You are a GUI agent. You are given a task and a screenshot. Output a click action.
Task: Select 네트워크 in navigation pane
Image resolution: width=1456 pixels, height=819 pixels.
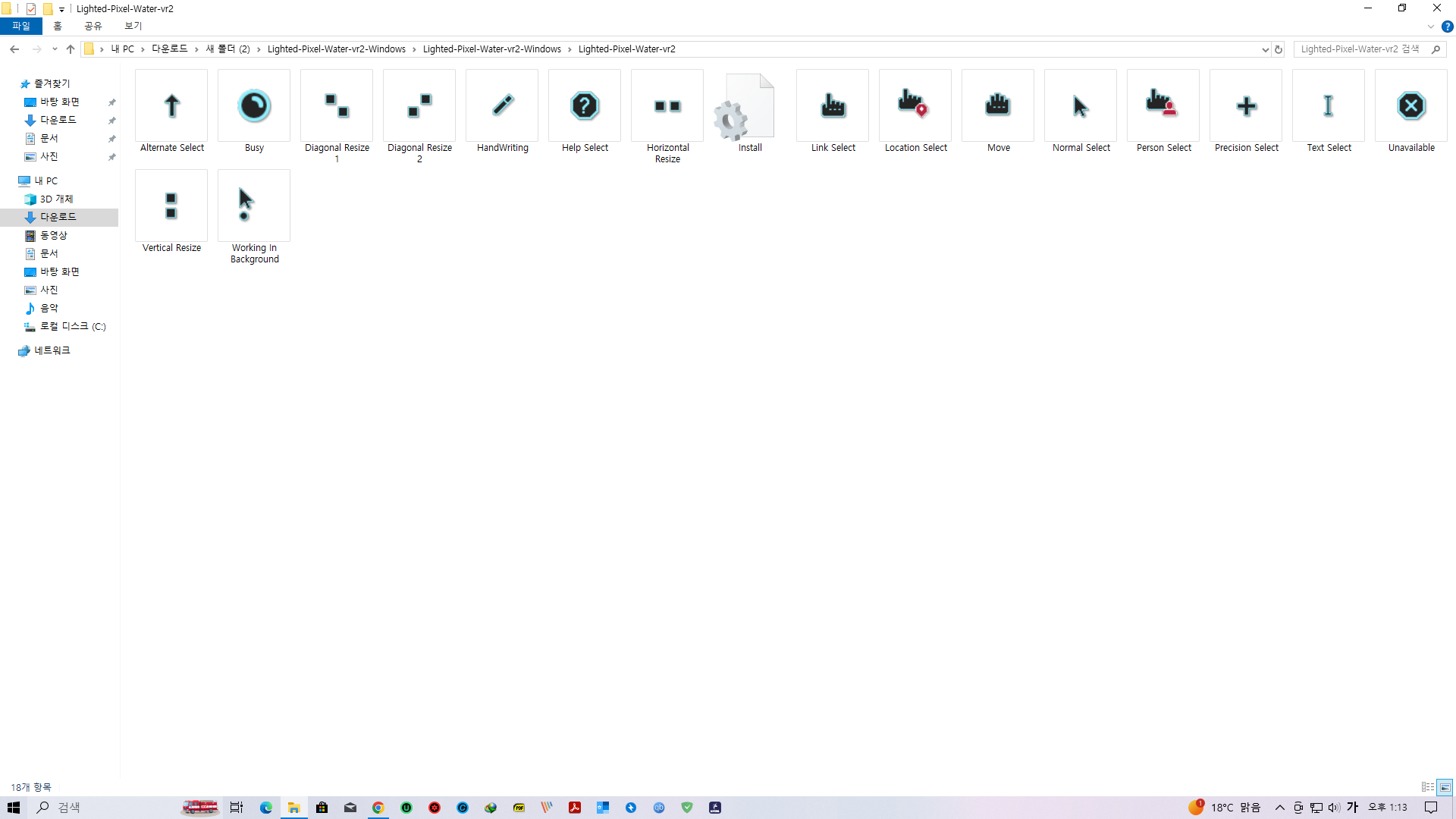pos(52,350)
